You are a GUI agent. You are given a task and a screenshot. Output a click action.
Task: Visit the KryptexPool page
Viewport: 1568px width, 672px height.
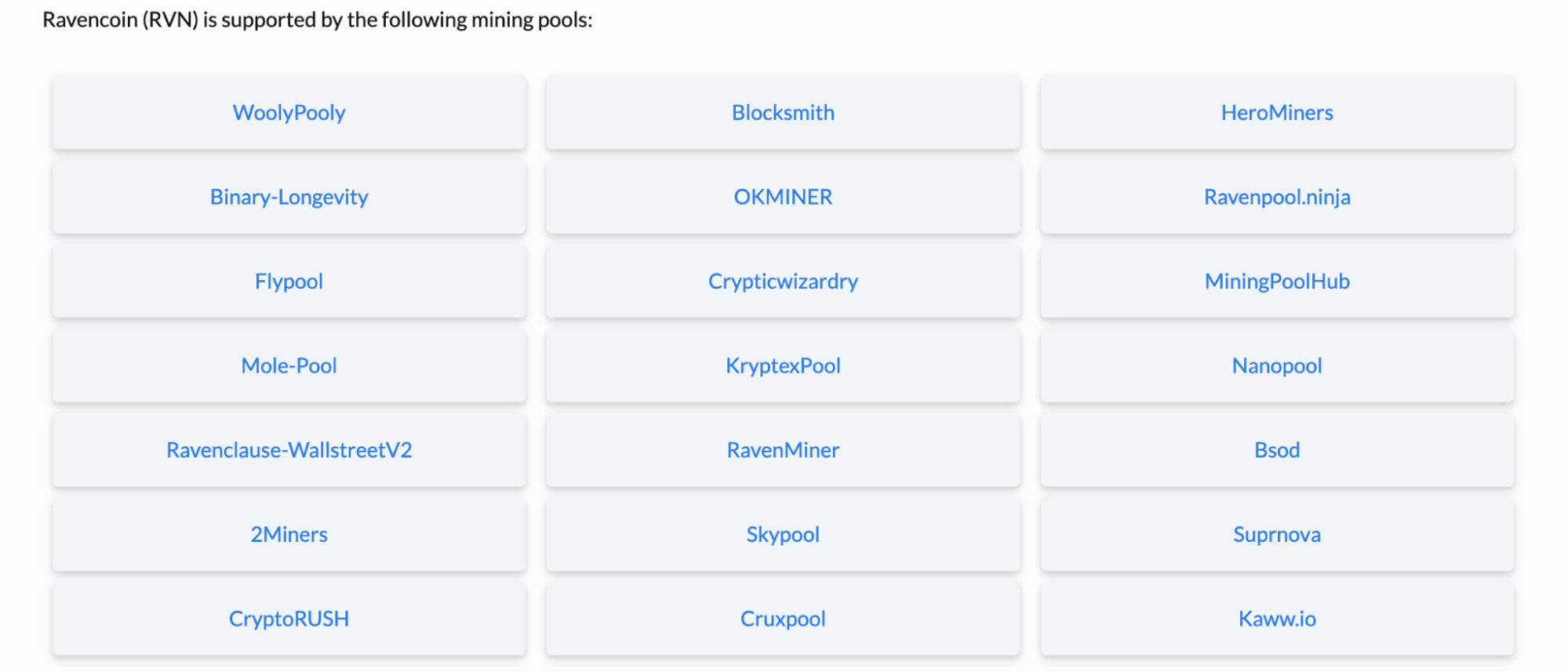(x=783, y=365)
